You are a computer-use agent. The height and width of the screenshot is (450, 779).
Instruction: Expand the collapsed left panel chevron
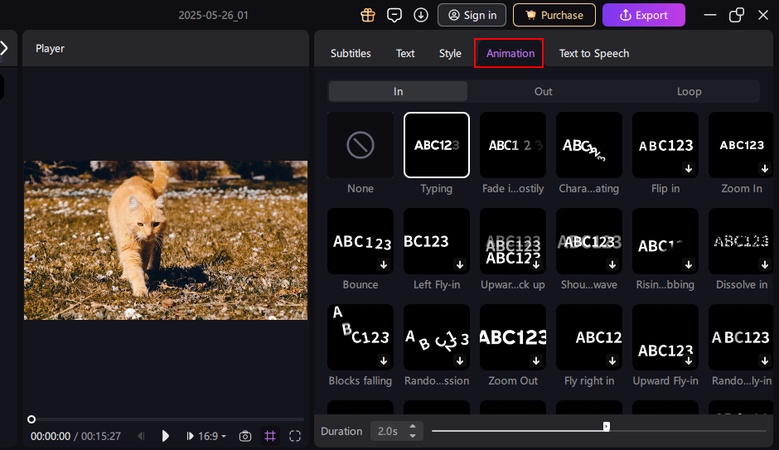(x=4, y=48)
